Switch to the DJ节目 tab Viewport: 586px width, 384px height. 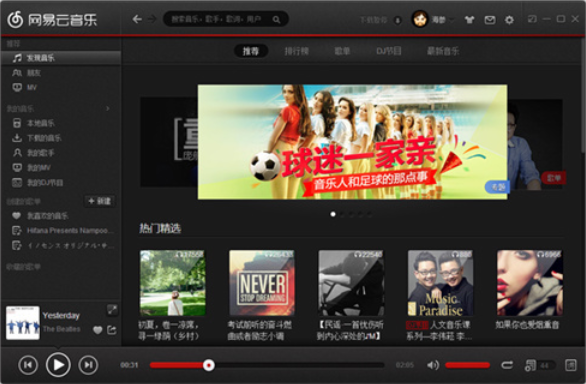[x=389, y=51]
